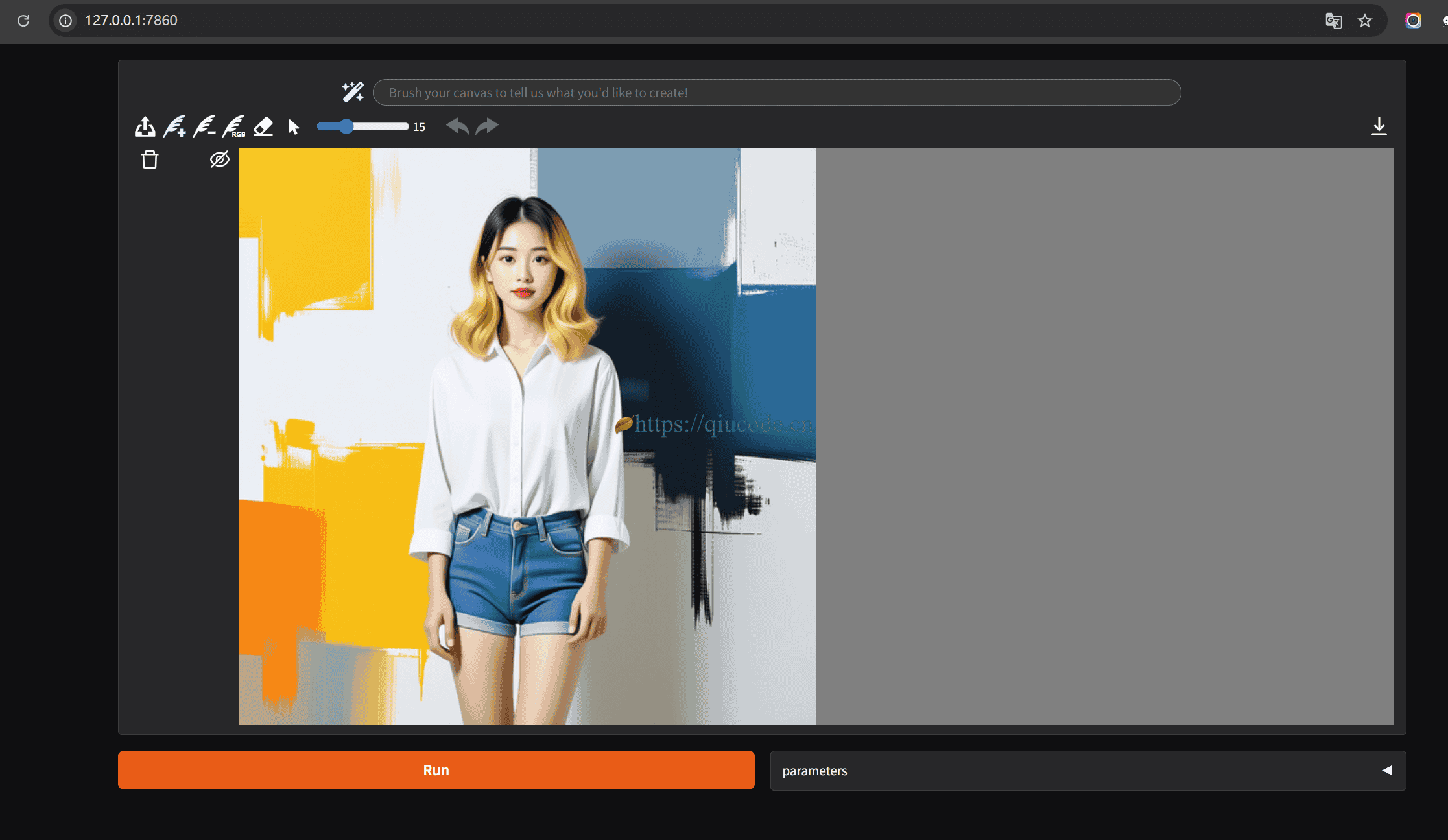The width and height of the screenshot is (1448, 840).
Task: Bookmark this page with star icon
Action: (1365, 21)
